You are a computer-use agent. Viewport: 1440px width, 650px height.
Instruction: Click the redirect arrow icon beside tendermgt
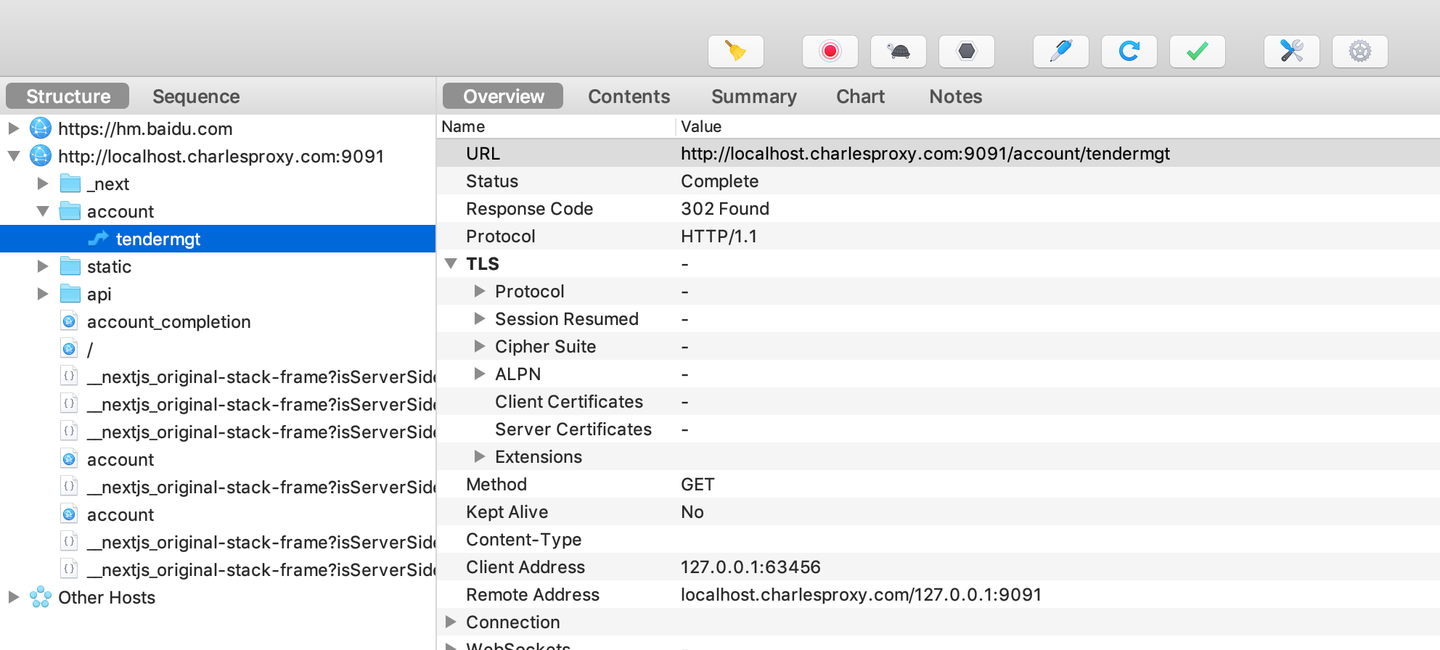tap(98, 239)
